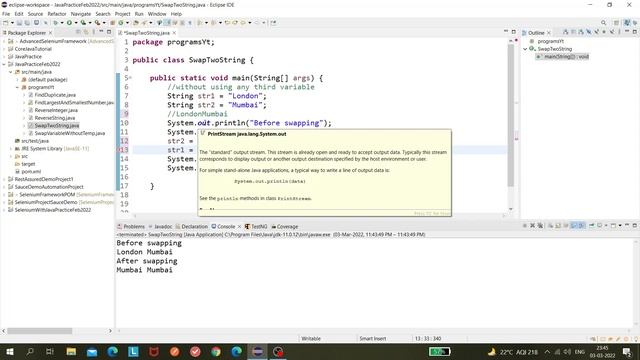
Task: Collapse src/main/java folder
Action: tap(11, 72)
